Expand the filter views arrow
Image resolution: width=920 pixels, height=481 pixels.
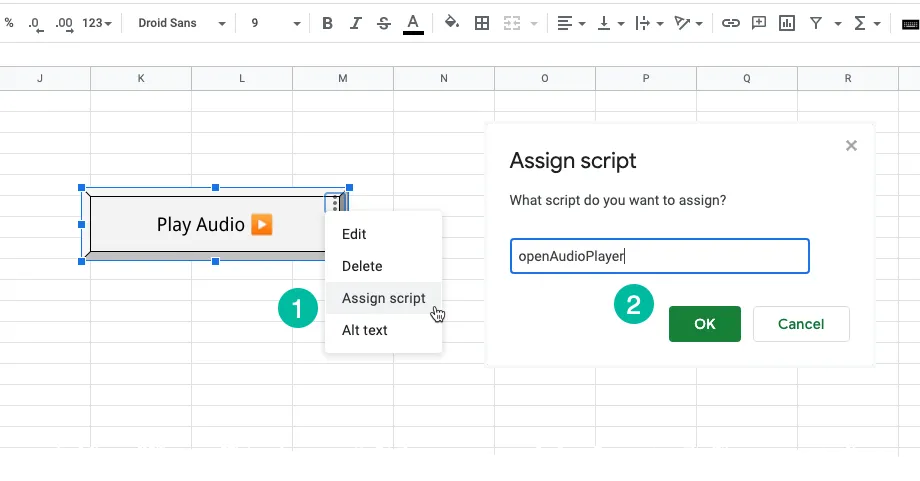(838, 23)
